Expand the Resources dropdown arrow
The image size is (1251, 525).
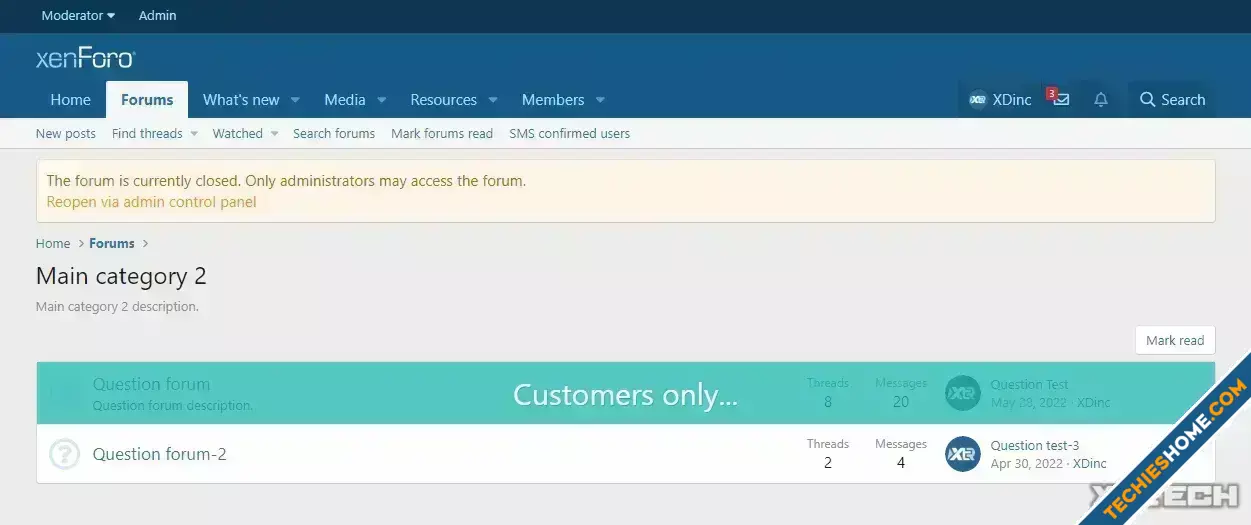(492, 100)
